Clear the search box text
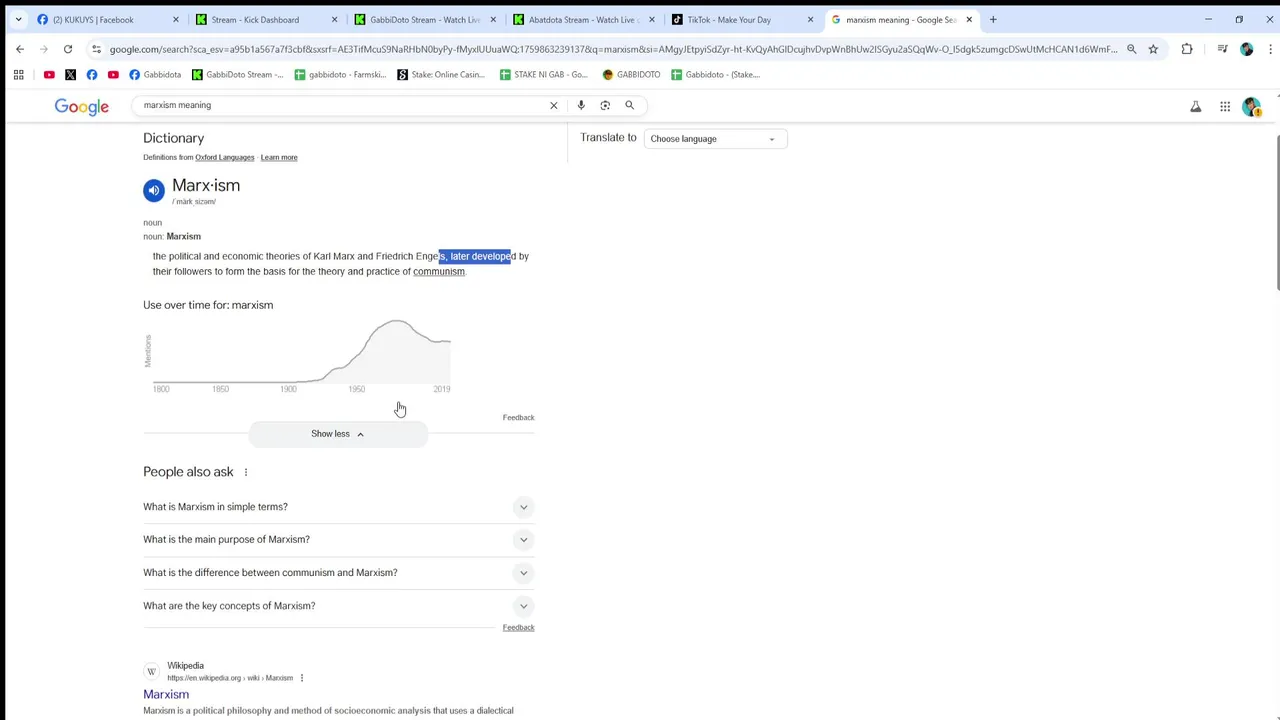 point(553,105)
